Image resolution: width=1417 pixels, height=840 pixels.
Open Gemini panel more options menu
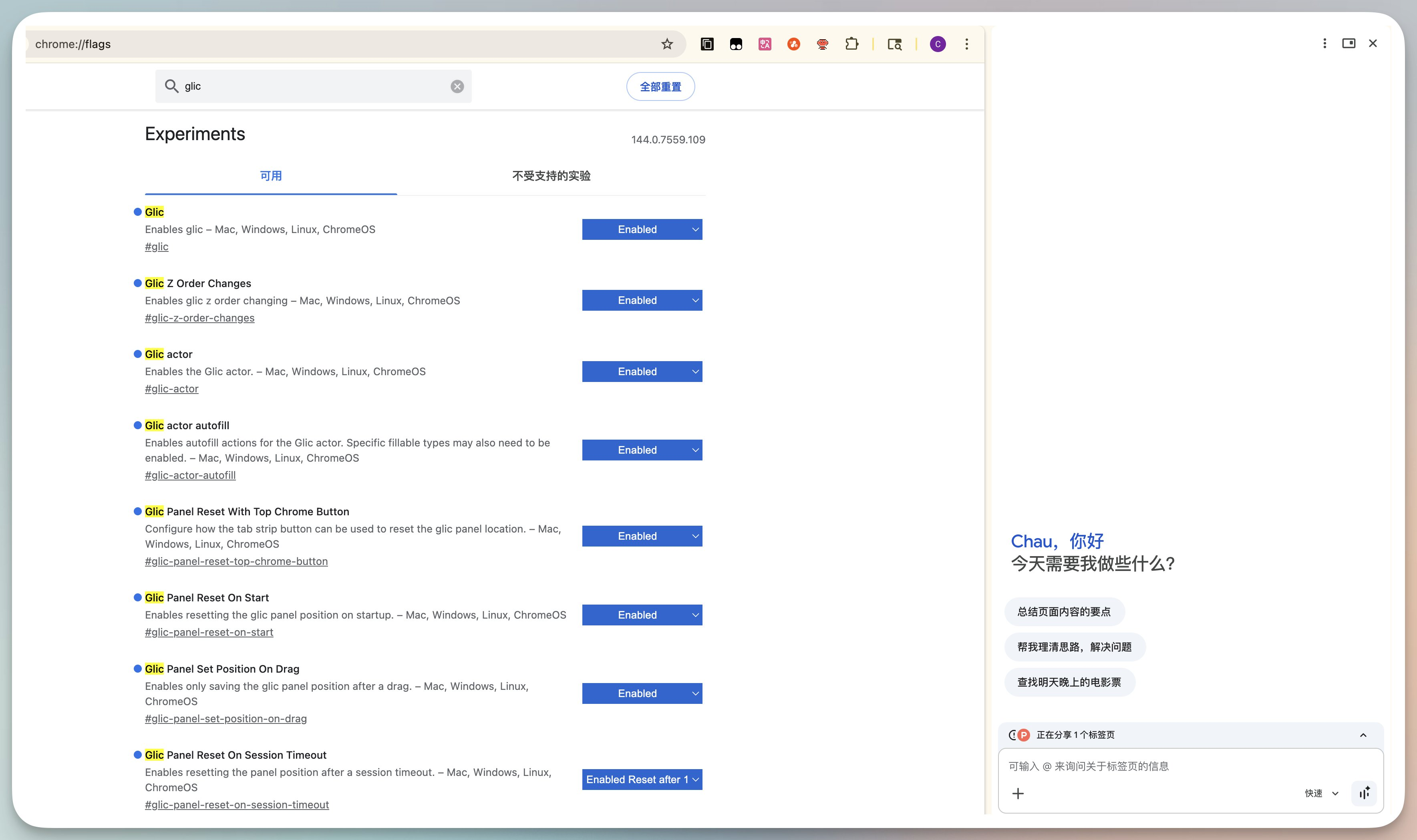tap(1324, 44)
